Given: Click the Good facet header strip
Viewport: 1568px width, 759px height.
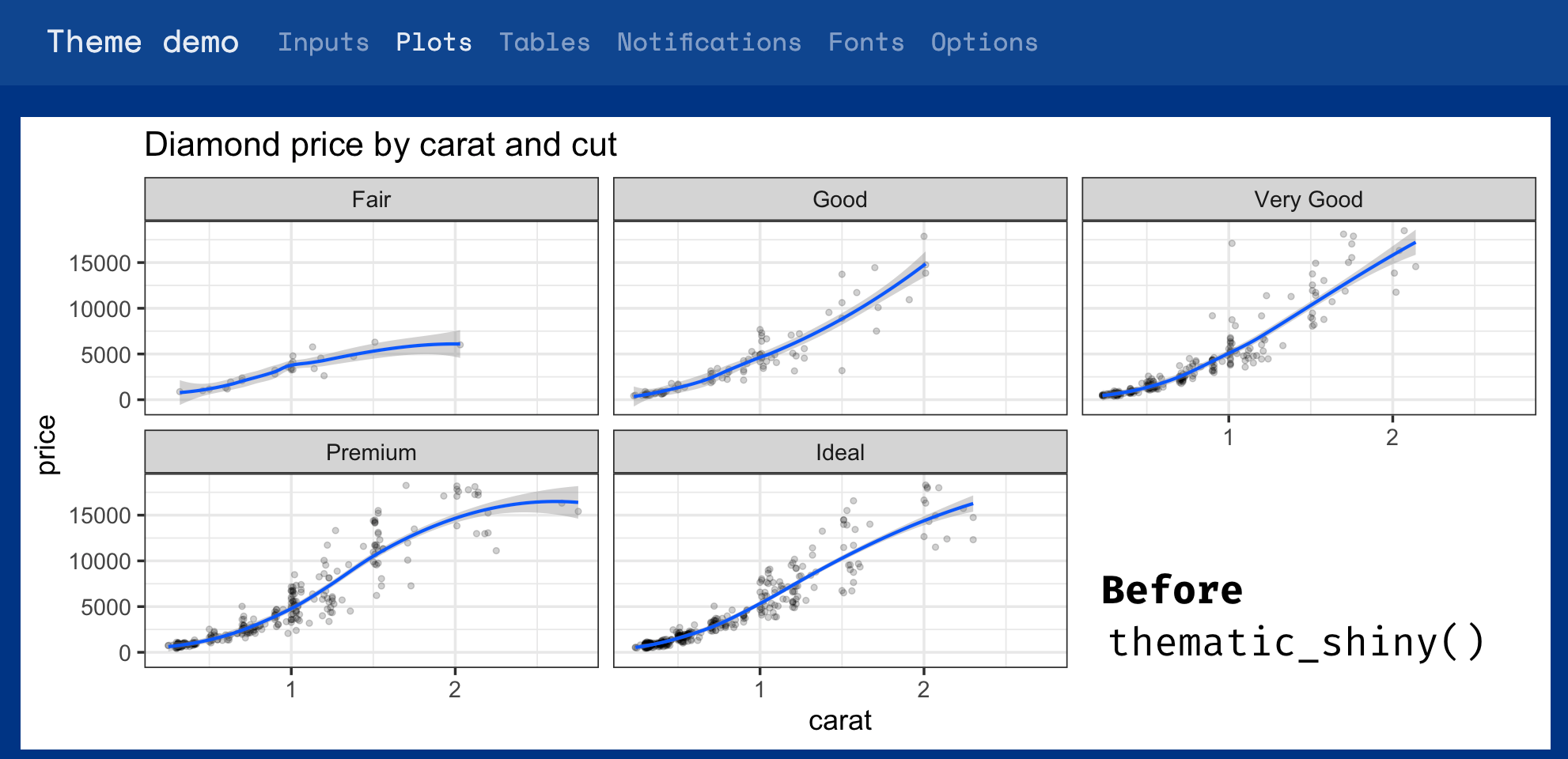Looking at the screenshot, I should (x=839, y=199).
